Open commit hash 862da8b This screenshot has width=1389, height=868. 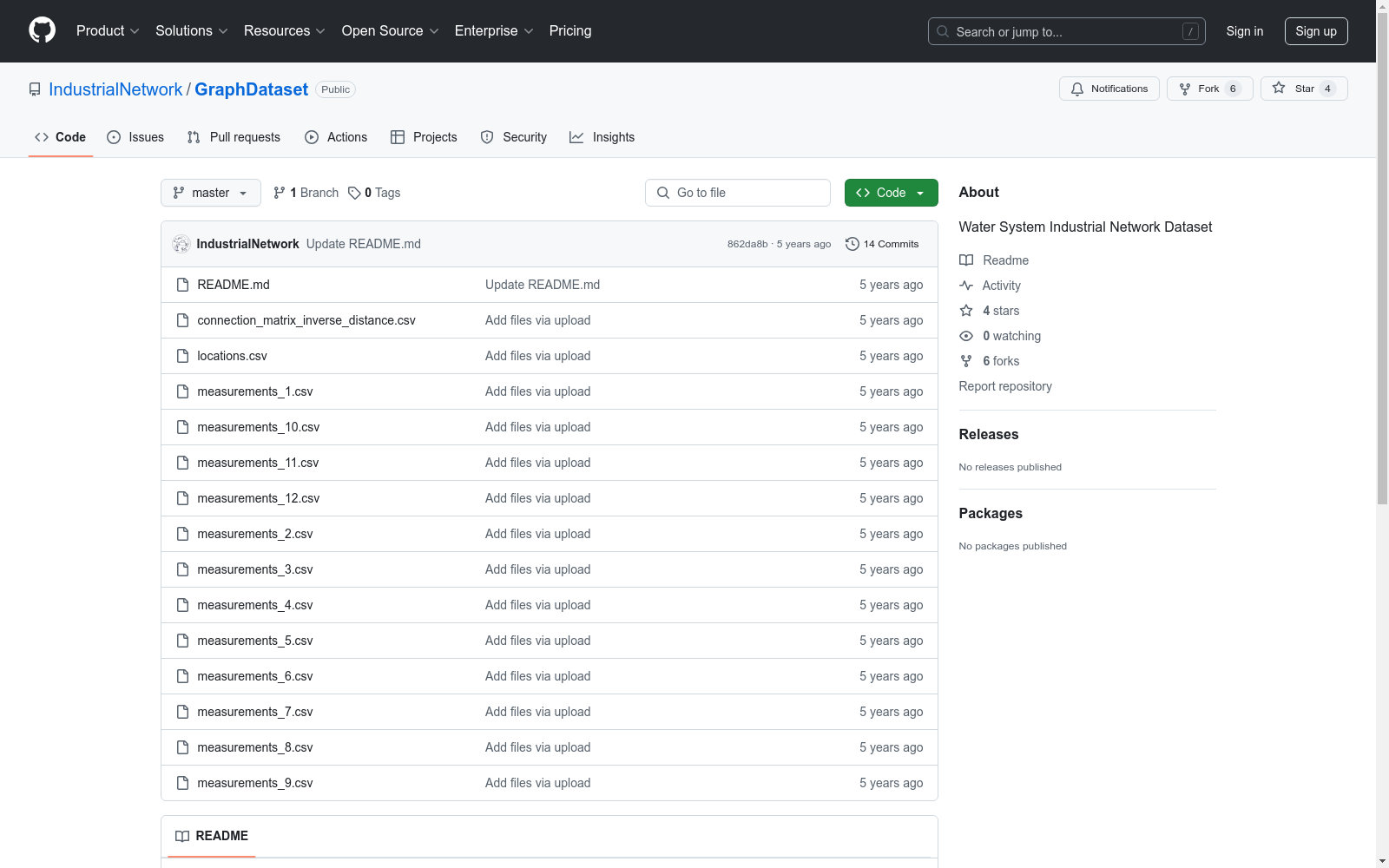(747, 244)
